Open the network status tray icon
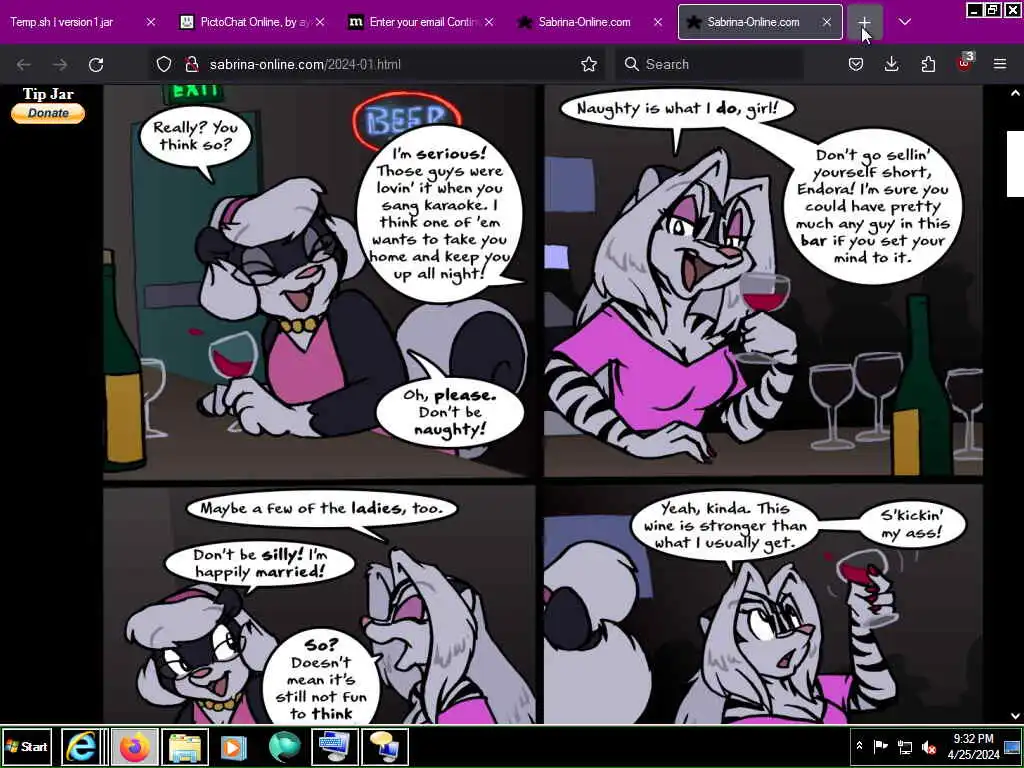Viewport: 1024px width, 768px height. (x=905, y=747)
